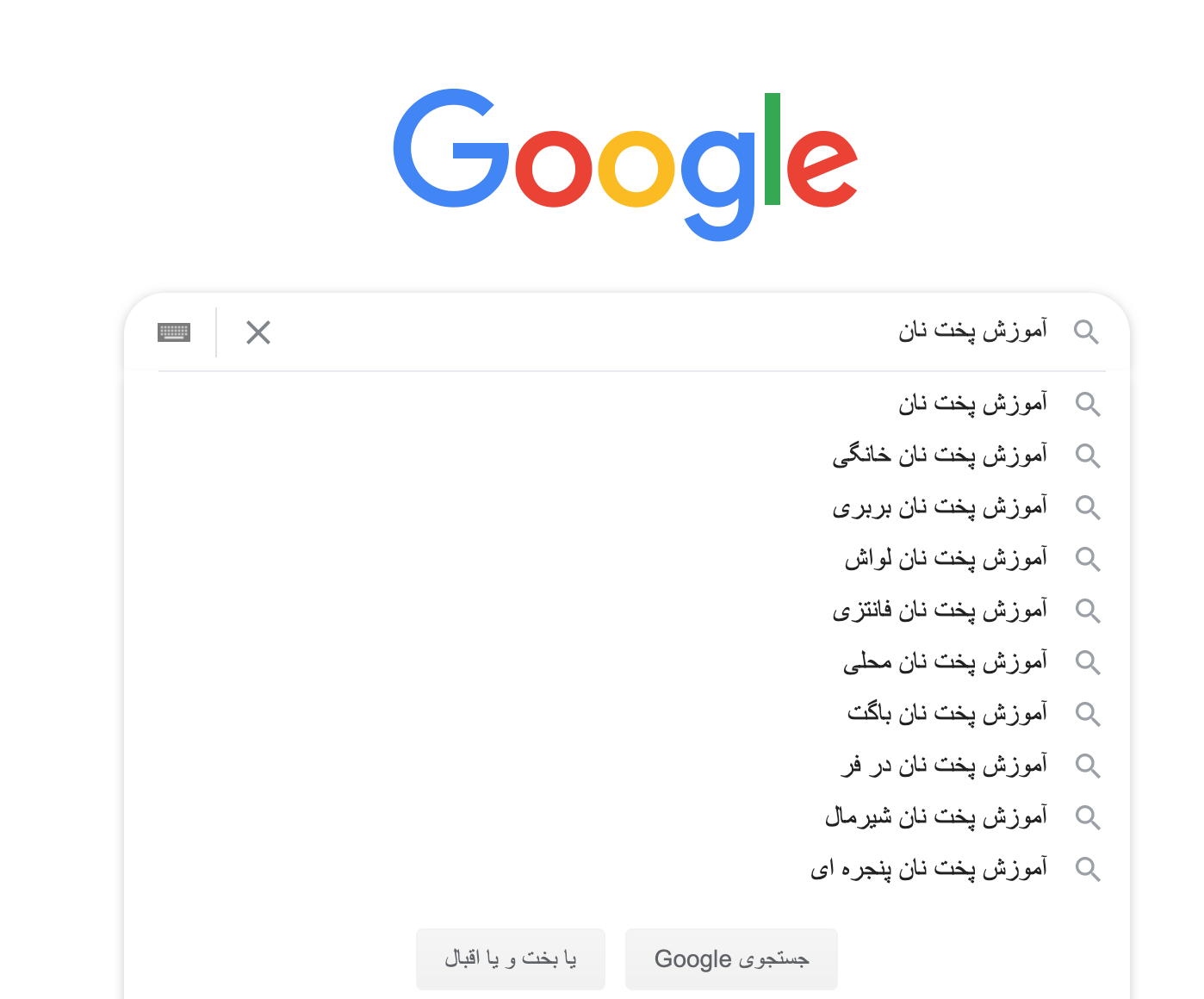Click the Google logo
This screenshot has height=999, width=1204.
pyautogui.click(x=625, y=164)
